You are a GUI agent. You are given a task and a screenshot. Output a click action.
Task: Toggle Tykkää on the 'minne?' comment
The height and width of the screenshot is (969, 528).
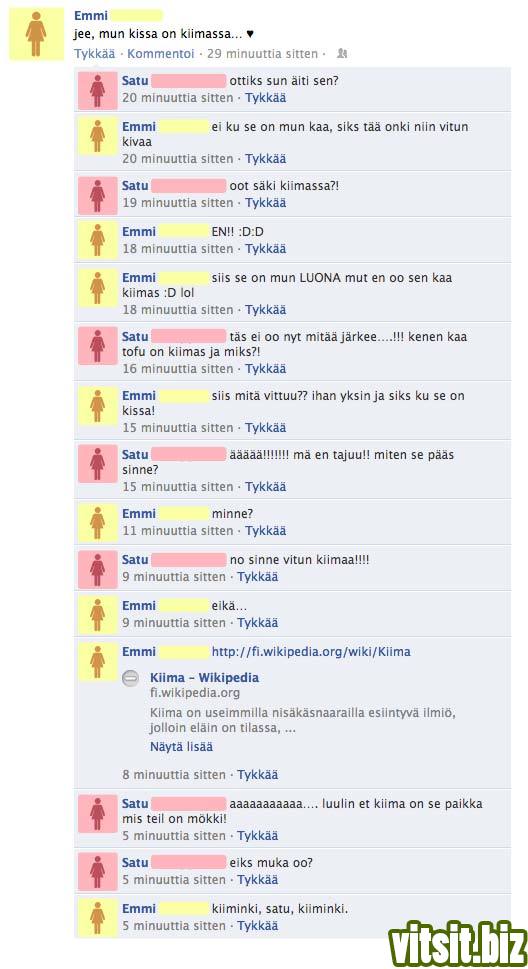(265, 530)
